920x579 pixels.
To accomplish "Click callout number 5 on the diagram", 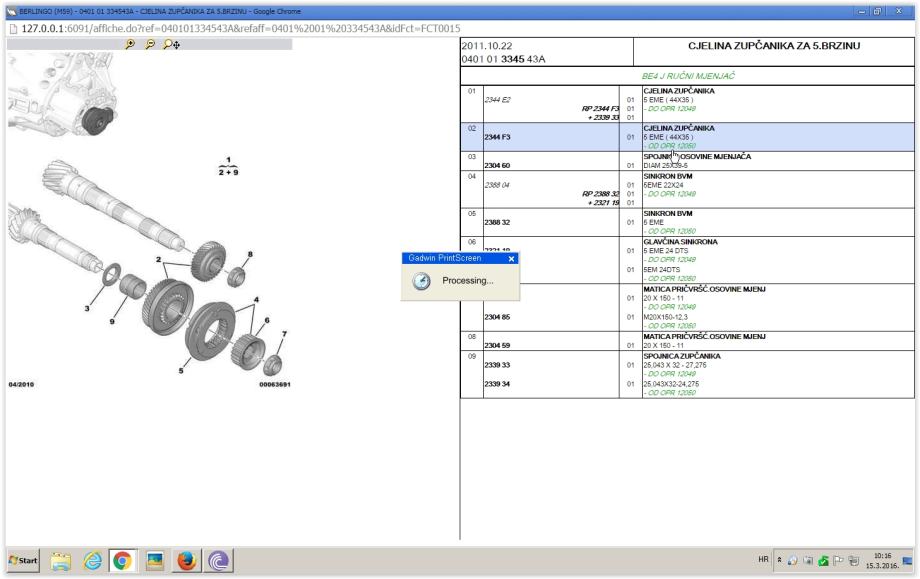I will click(181, 371).
